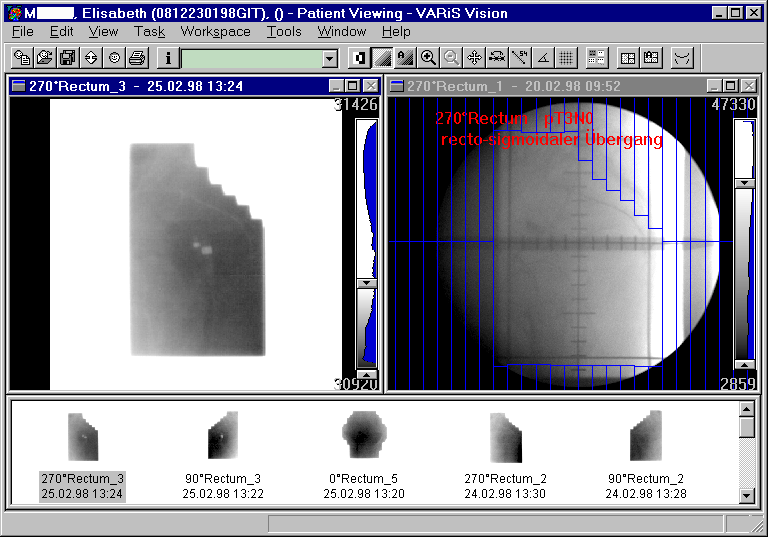This screenshot has height=537, width=768.
Task: Click down arrow of thumbnail strip scrollbar
Action: 746,495
